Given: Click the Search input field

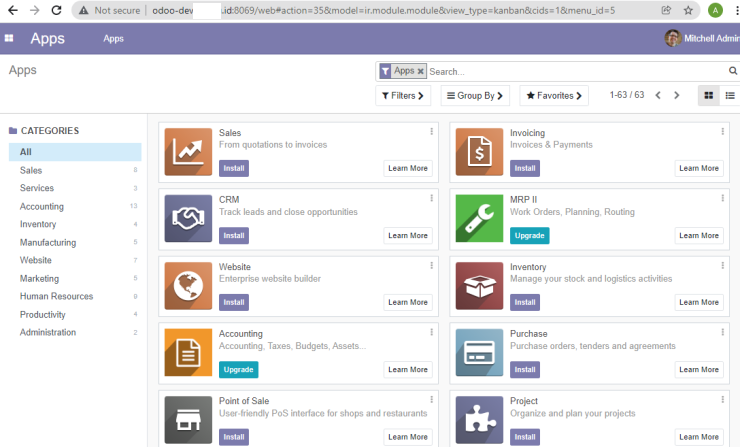Looking at the screenshot, I should (577, 71).
